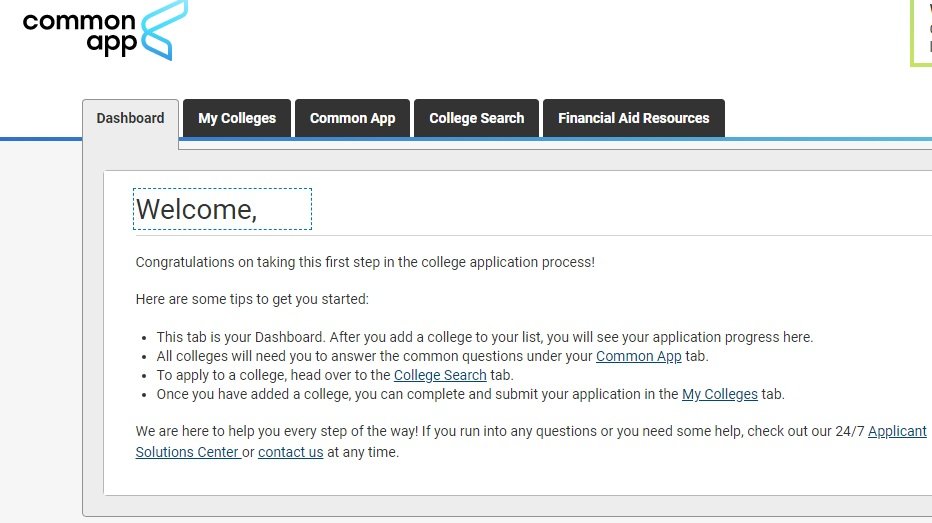
Task: Go to the College Search navigation tab
Action: click(x=477, y=118)
